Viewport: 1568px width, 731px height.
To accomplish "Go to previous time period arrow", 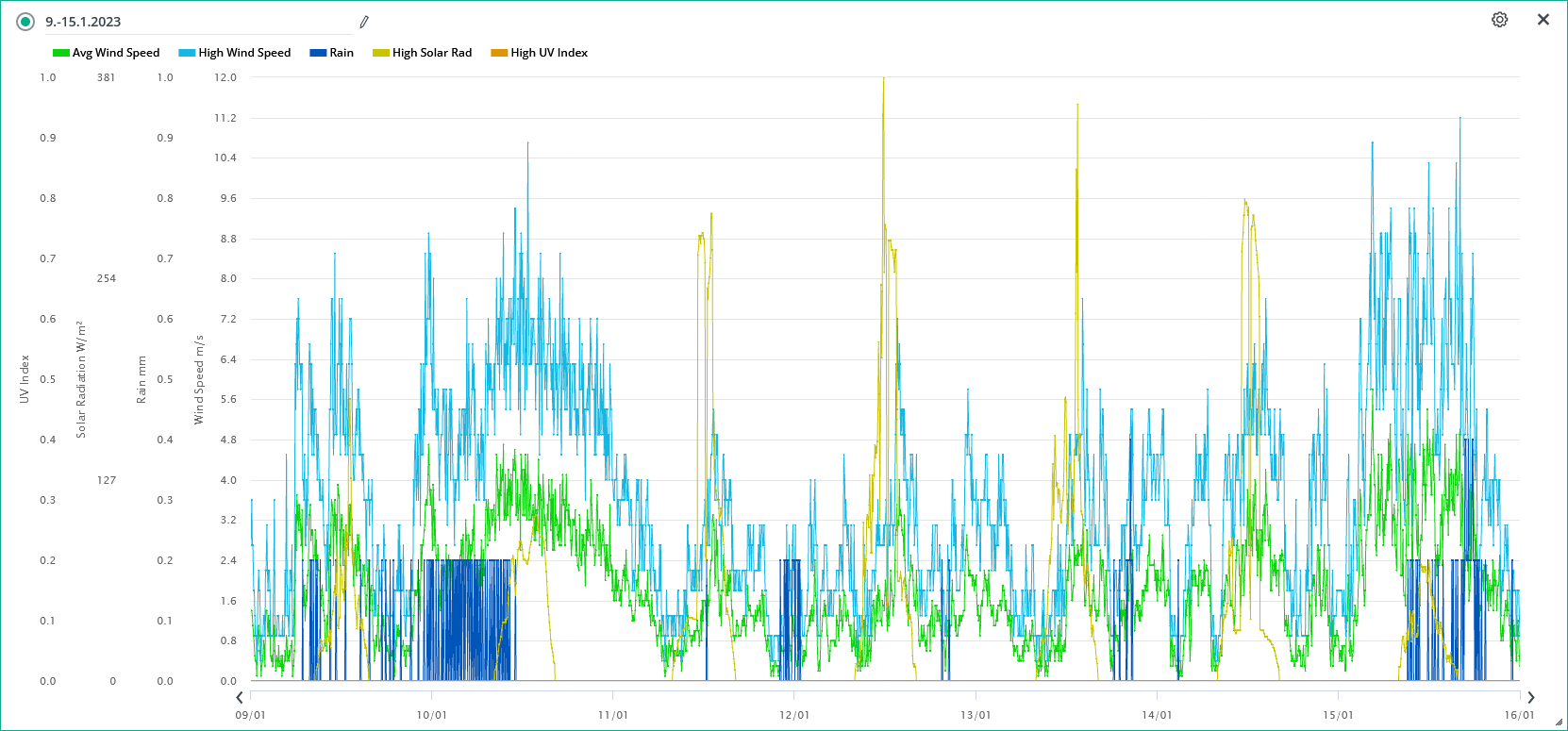I will [240, 698].
